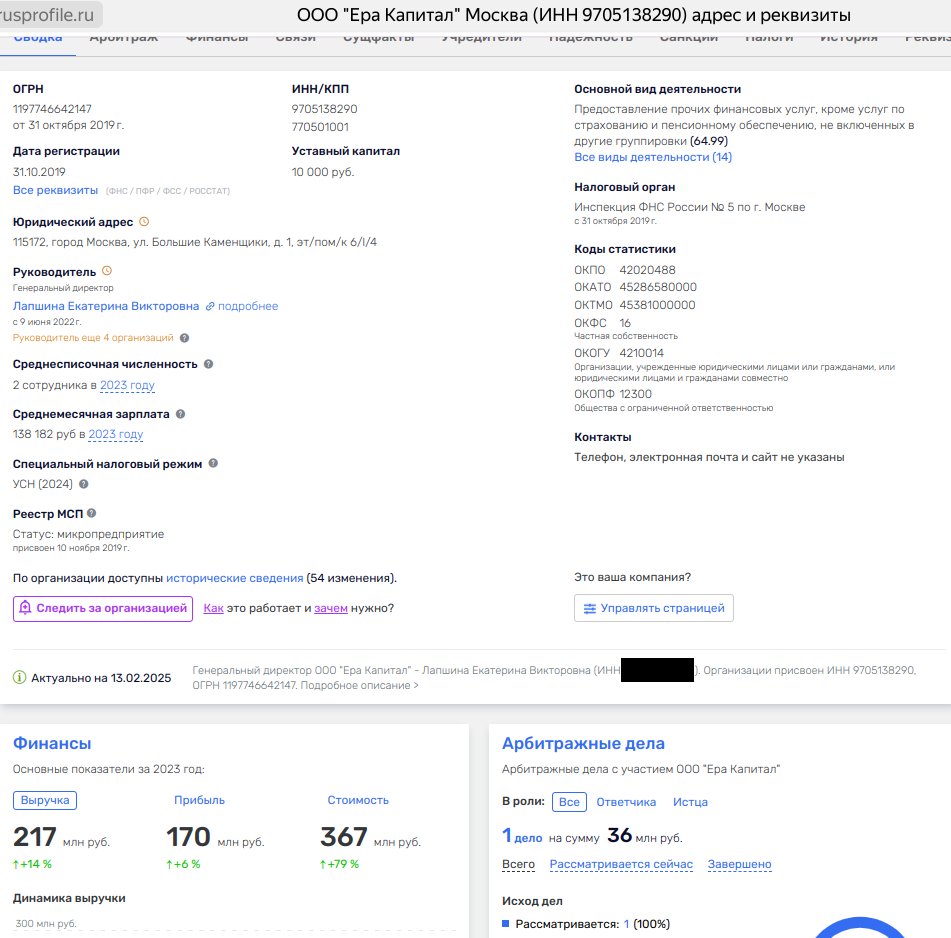The image size is (951, 938).
Task: Open Подробное описание link
Action: pos(360,685)
